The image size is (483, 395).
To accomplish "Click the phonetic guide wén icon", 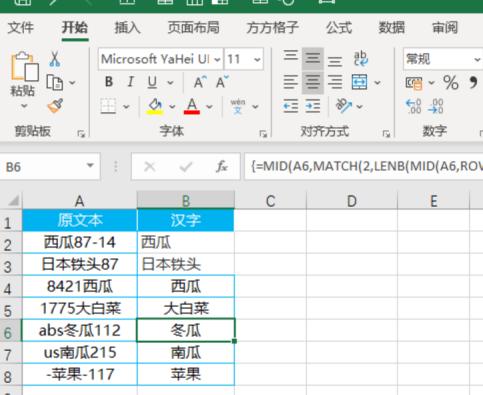I will click(x=238, y=106).
